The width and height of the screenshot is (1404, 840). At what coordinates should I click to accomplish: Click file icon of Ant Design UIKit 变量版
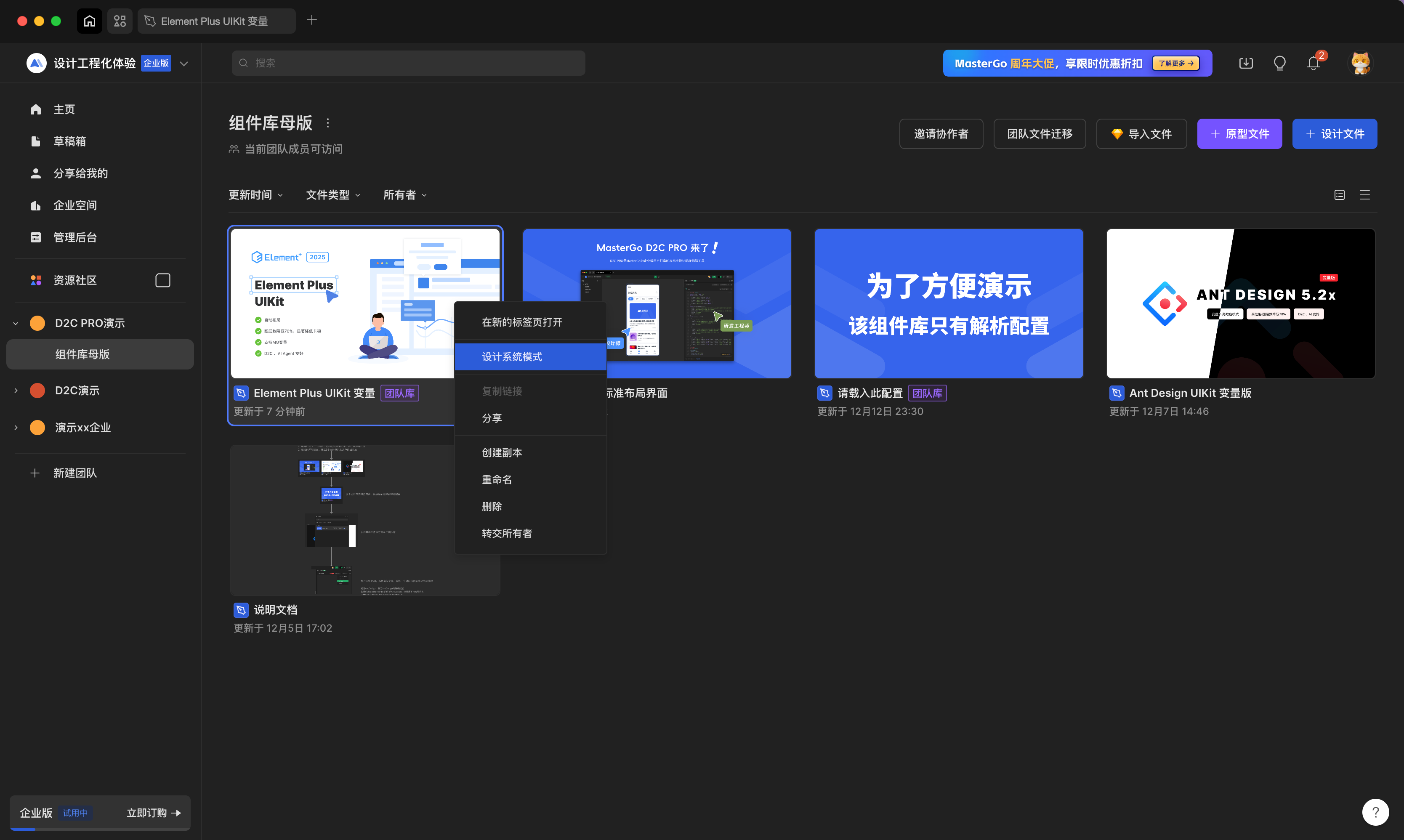[1117, 393]
